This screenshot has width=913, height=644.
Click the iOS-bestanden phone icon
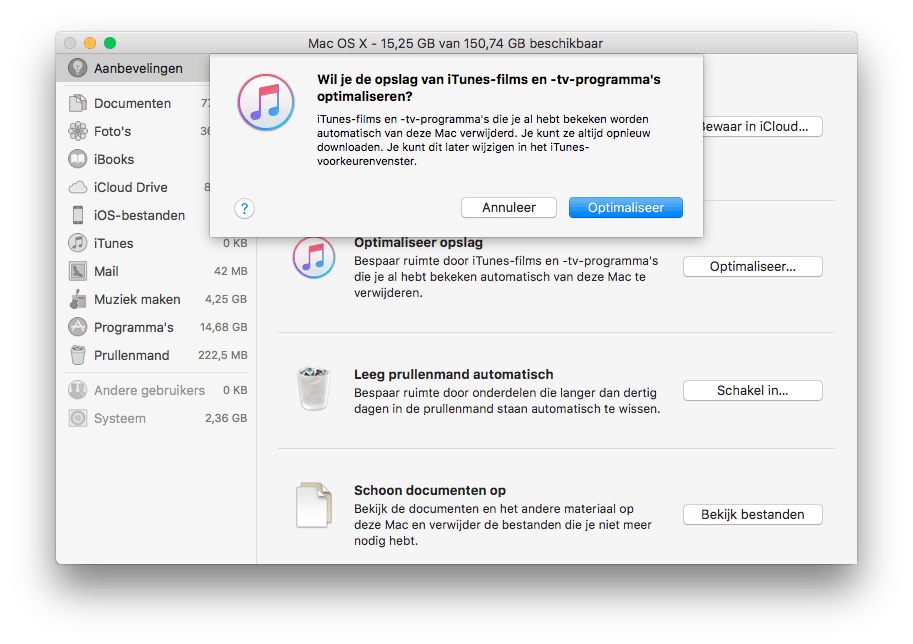tap(77, 215)
